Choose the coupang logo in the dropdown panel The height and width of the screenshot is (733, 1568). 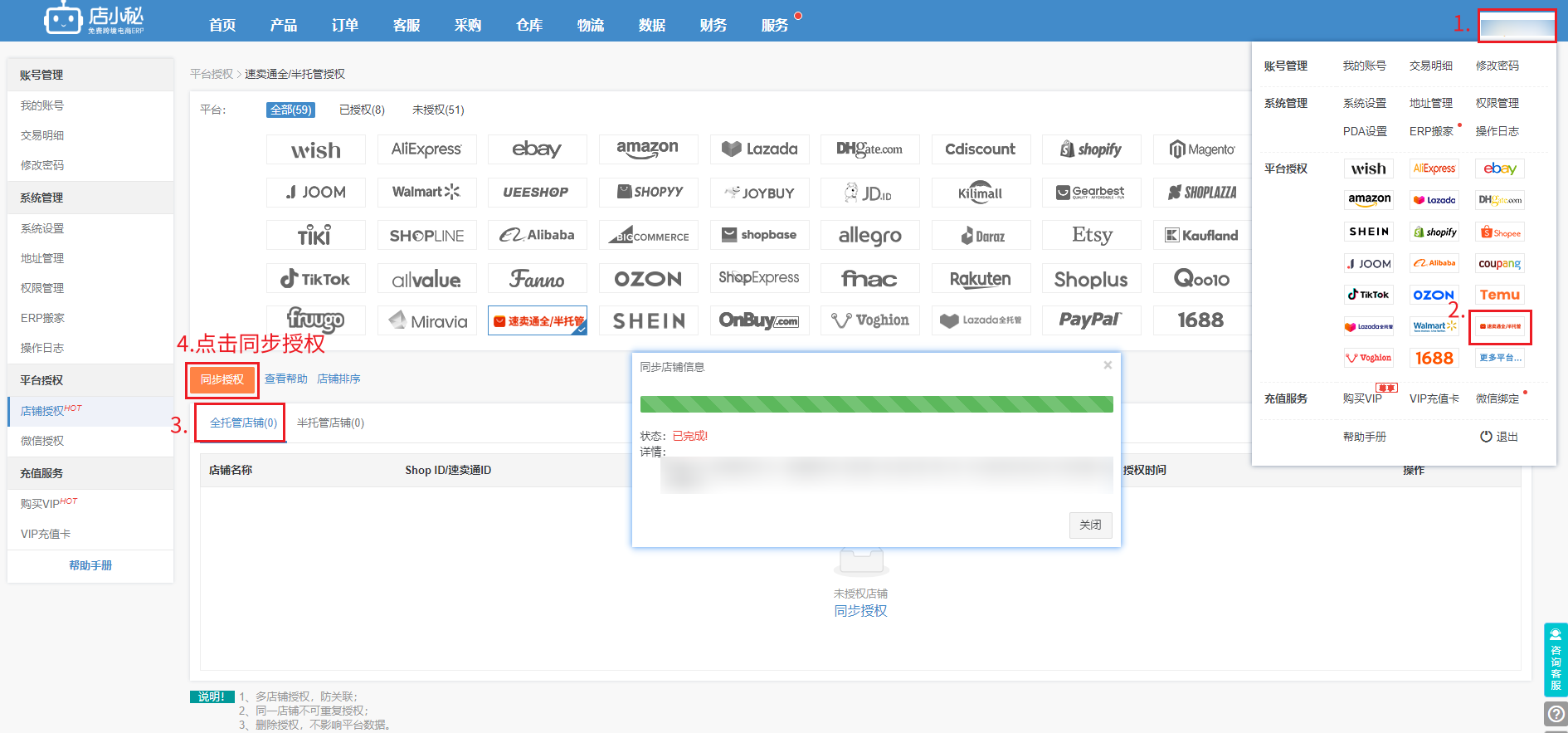click(1499, 264)
